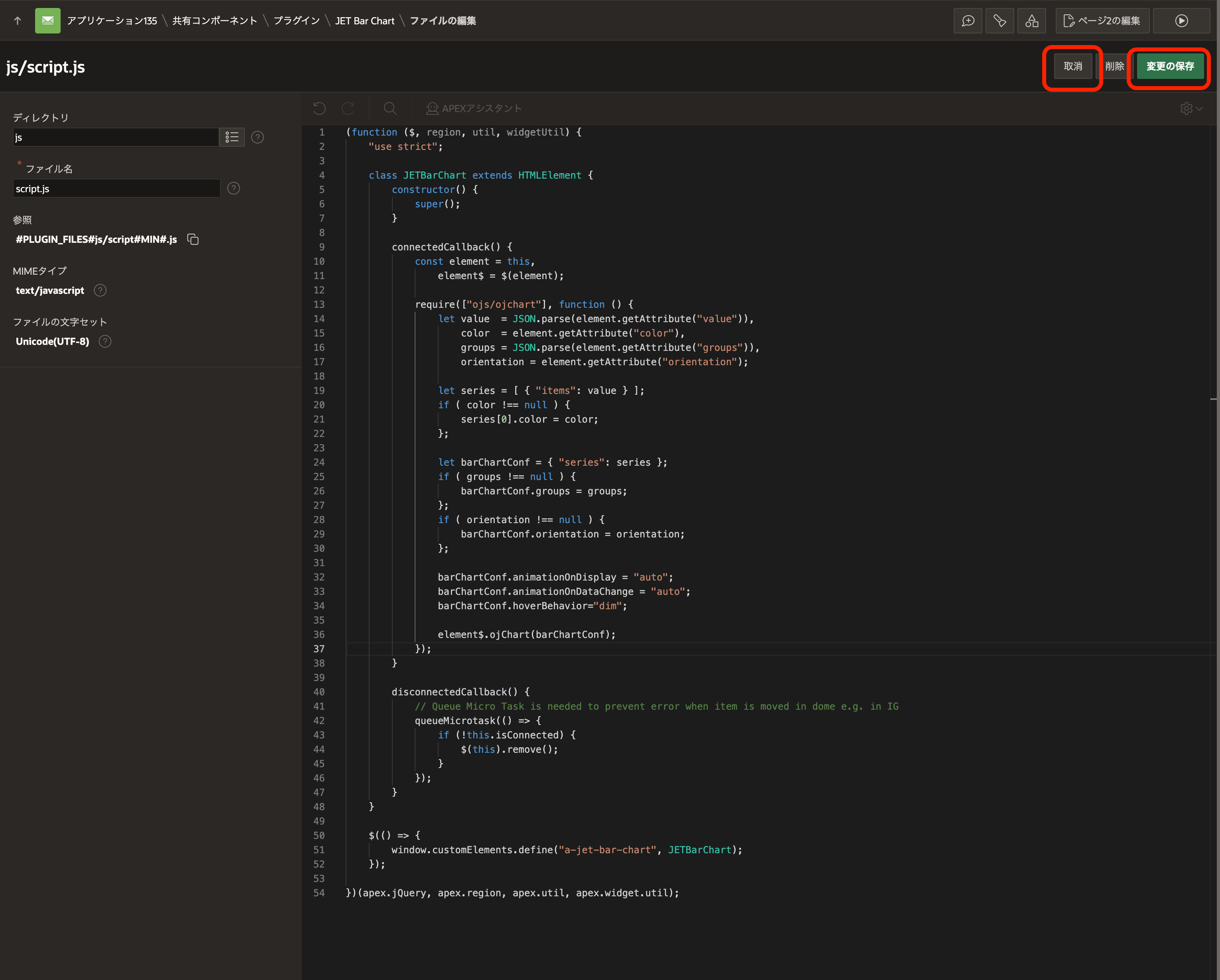Image resolution: width=1220 pixels, height=980 pixels.
Task: Run the page with play icon
Action: [1181, 21]
